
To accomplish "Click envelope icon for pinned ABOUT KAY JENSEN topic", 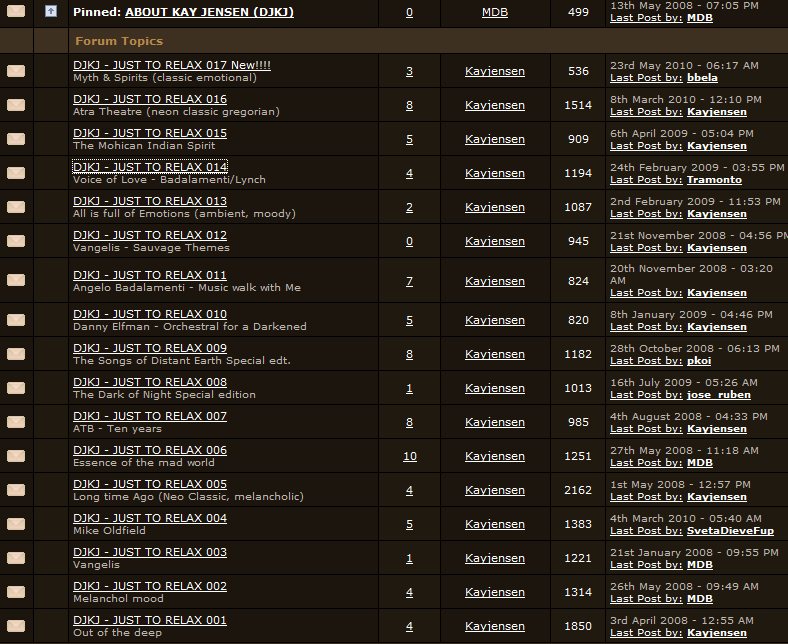I will [16, 11].
